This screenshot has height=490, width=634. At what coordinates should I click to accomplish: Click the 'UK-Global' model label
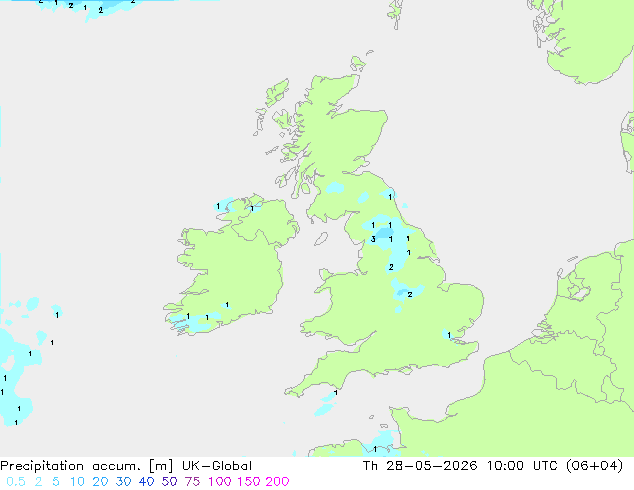217,466
